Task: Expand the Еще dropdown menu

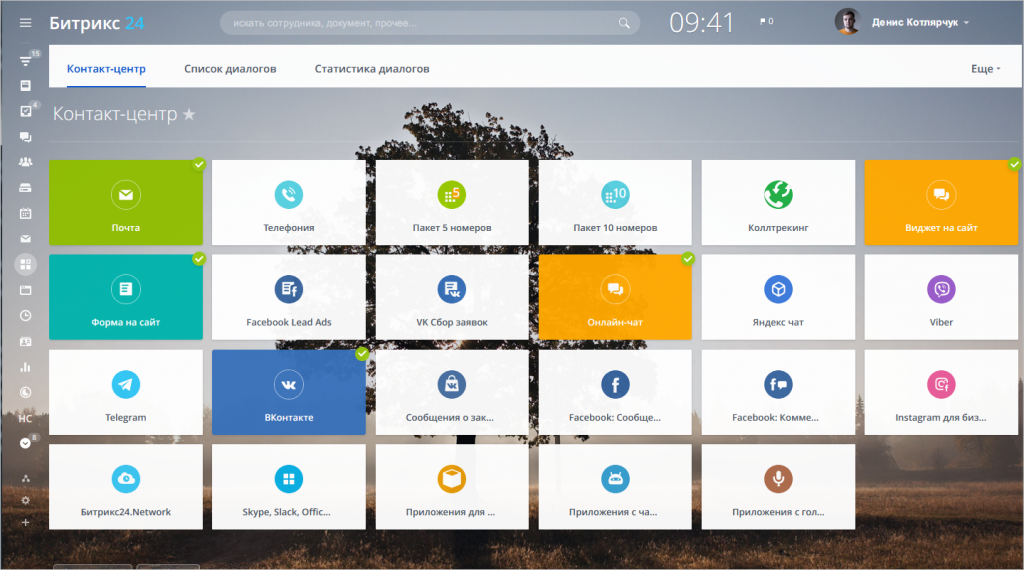Action: 985,69
